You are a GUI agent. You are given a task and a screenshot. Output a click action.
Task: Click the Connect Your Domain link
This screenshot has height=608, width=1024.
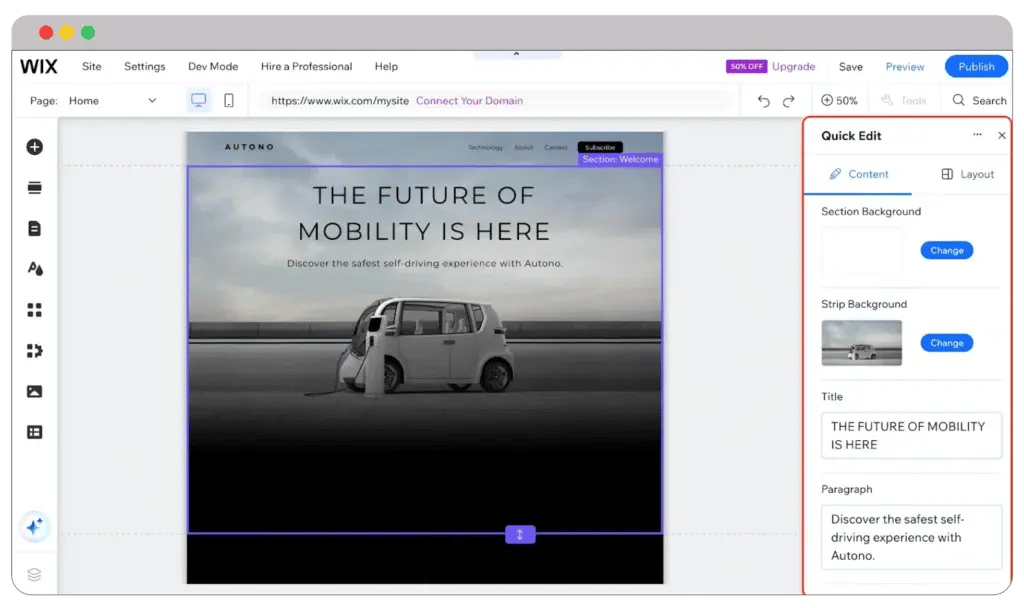click(x=469, y=101)
